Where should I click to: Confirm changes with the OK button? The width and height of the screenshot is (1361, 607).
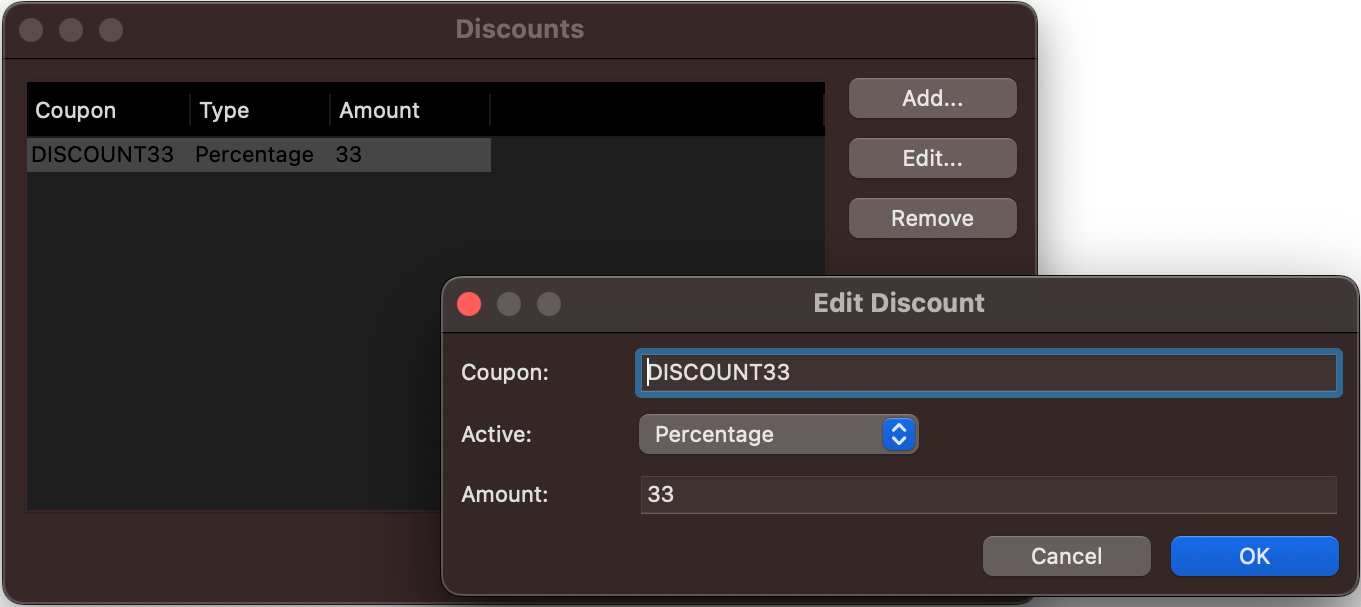tap(1254, 556)
